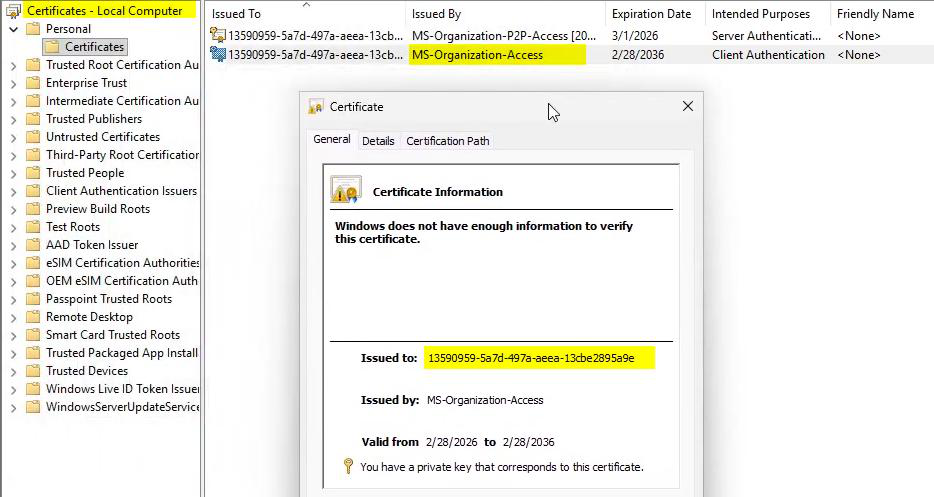
Task: Click the Certificates - Local Computer root icon
Action: click(13, 11)
